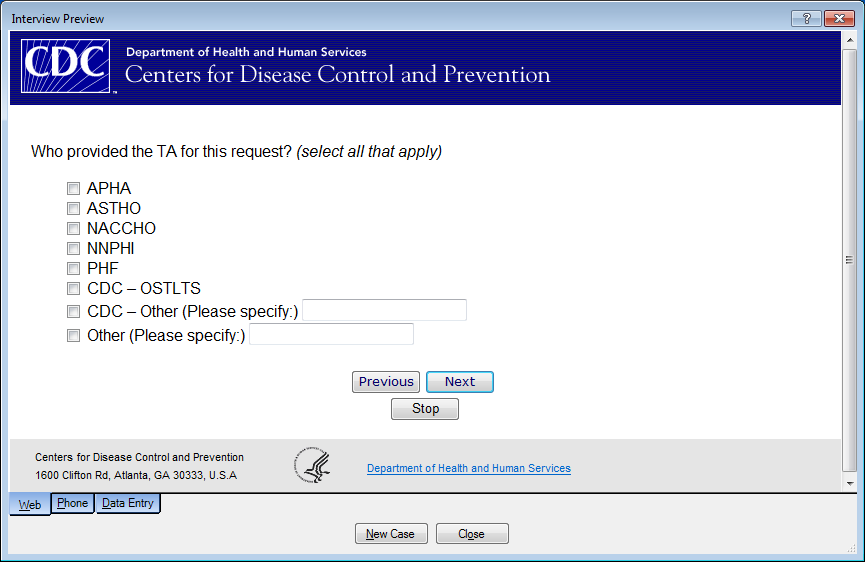Close the Interview Preview window
The image size is (865, 562).
[839, 19]
